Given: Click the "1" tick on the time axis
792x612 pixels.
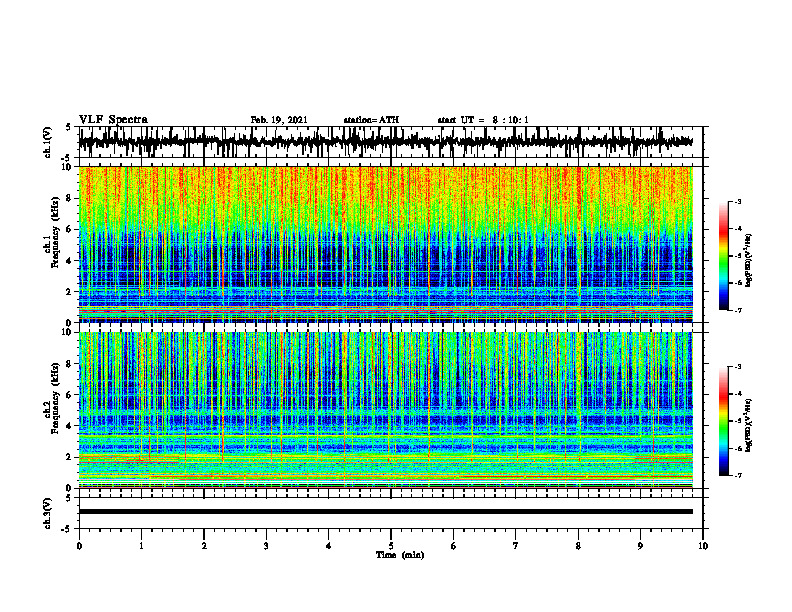Looking at the screenshot, I should click(x=141, y=546).
